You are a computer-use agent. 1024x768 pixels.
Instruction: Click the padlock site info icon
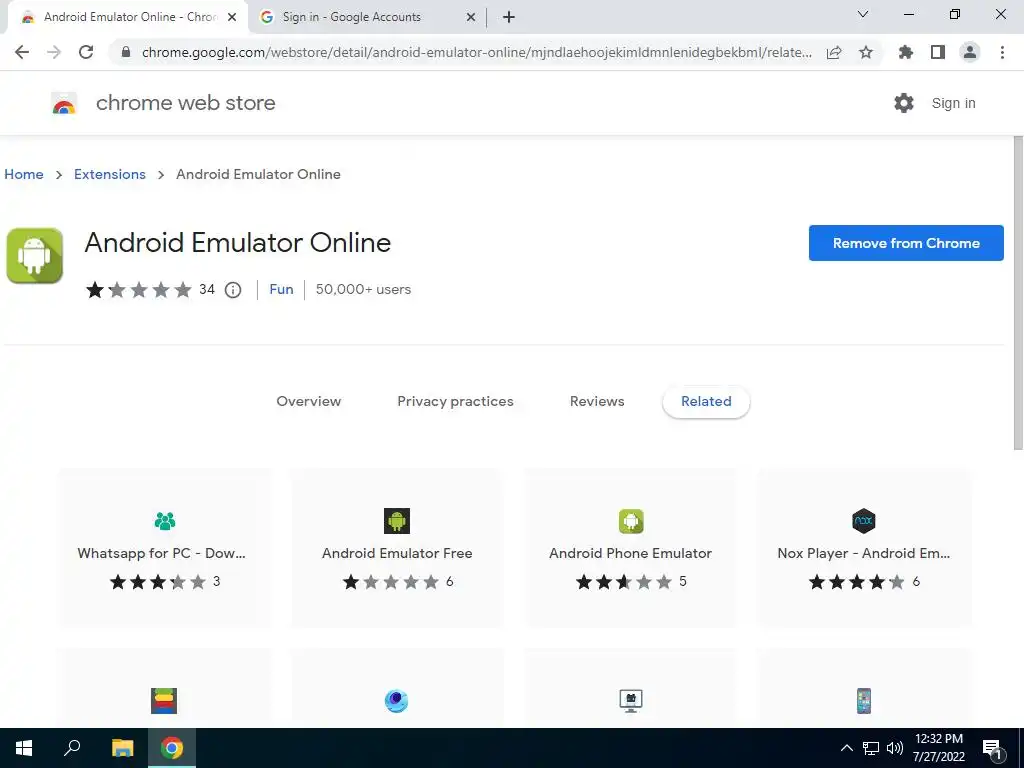[126, 52]
